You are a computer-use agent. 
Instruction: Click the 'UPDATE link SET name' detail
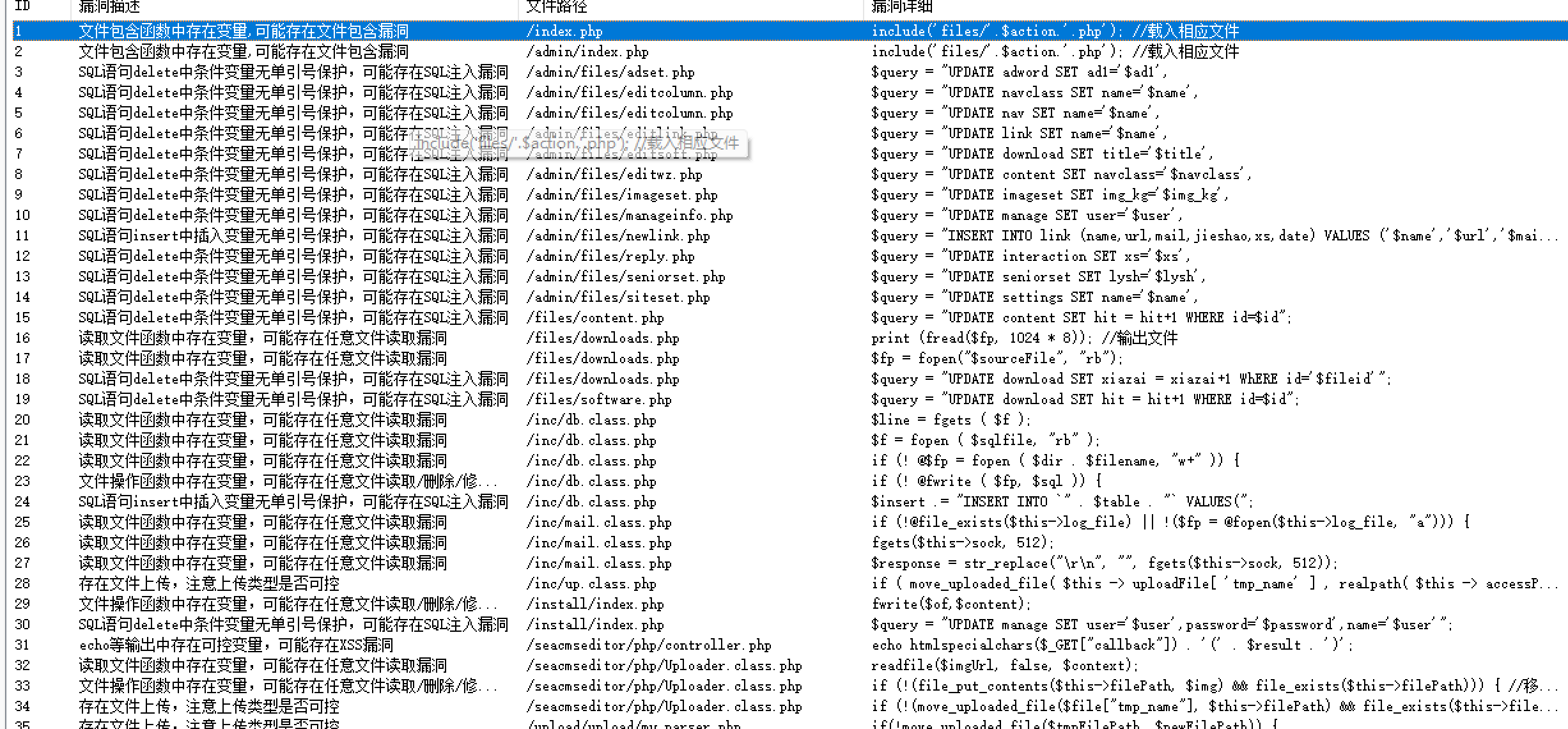pos(1019,133)
